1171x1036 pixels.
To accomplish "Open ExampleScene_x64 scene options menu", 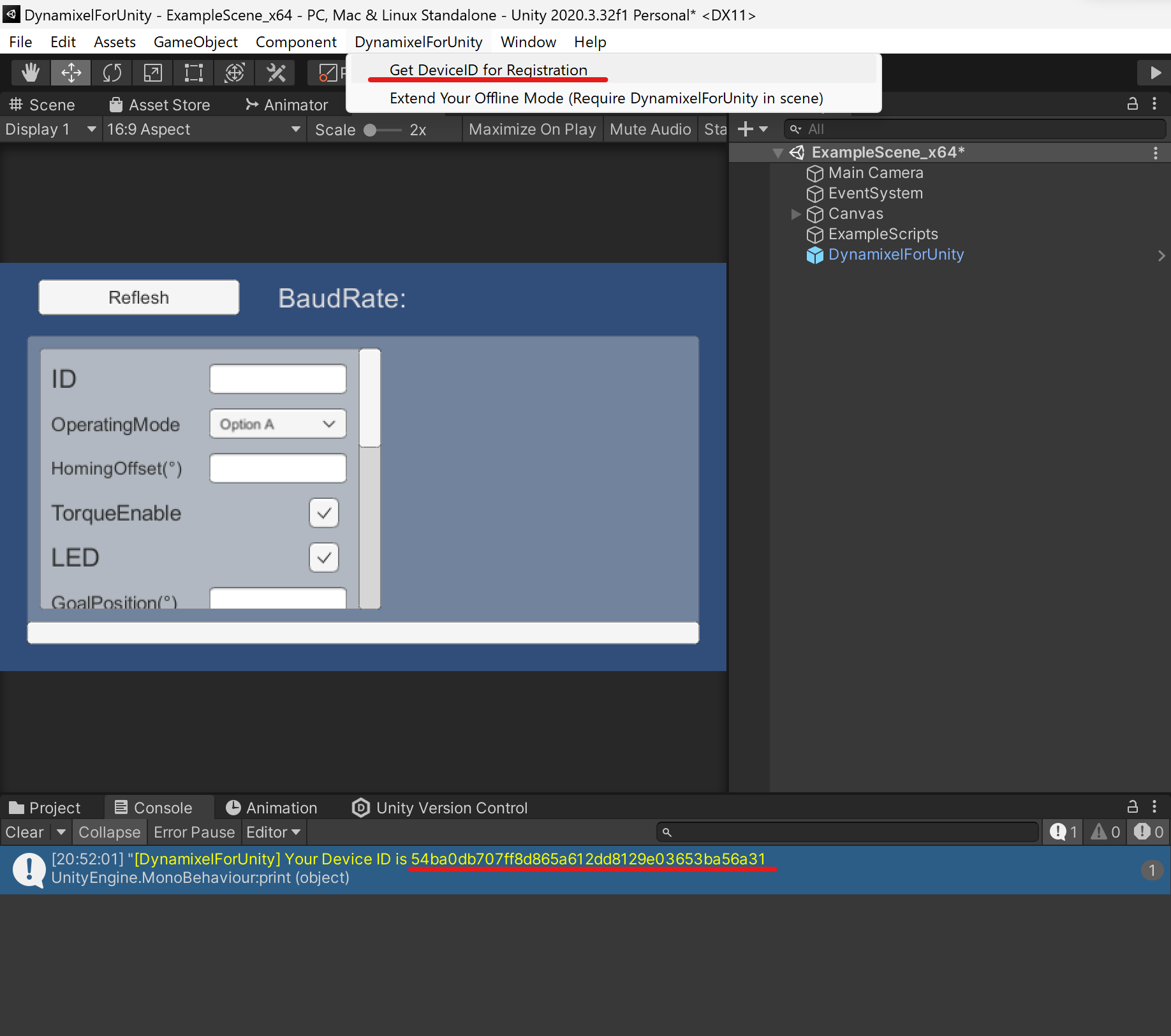I will [1155, 153].
